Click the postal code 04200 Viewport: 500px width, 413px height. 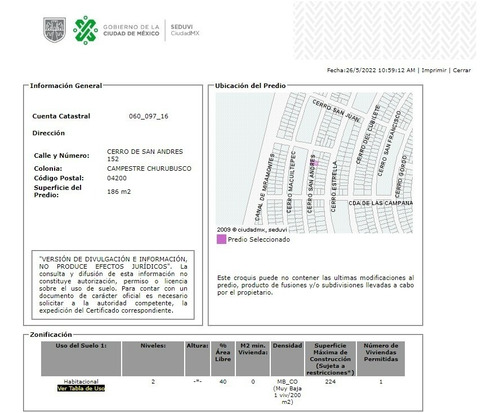click(x=117, y=178)
